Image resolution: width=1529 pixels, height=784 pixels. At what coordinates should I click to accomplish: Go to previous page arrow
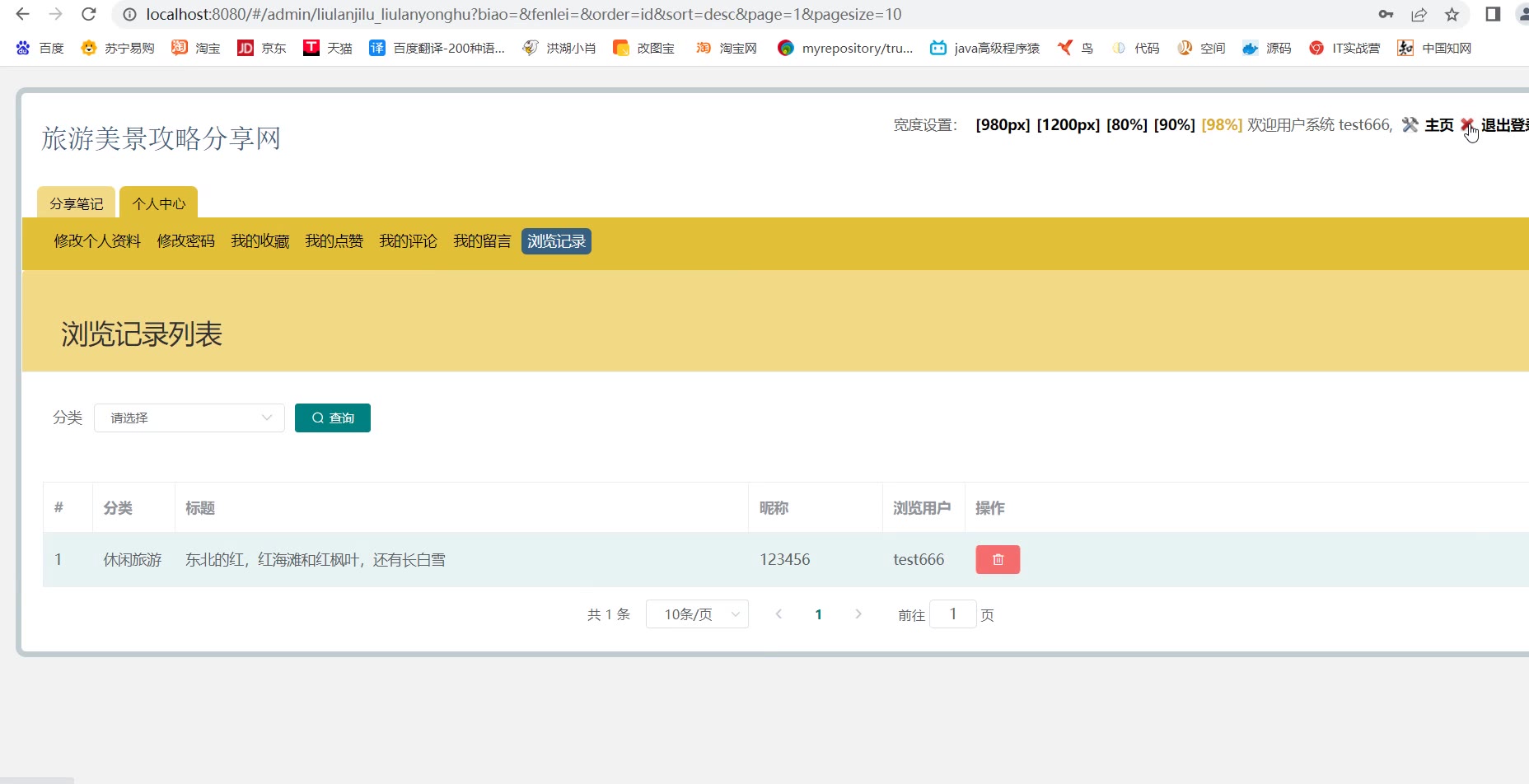point(779,614)
